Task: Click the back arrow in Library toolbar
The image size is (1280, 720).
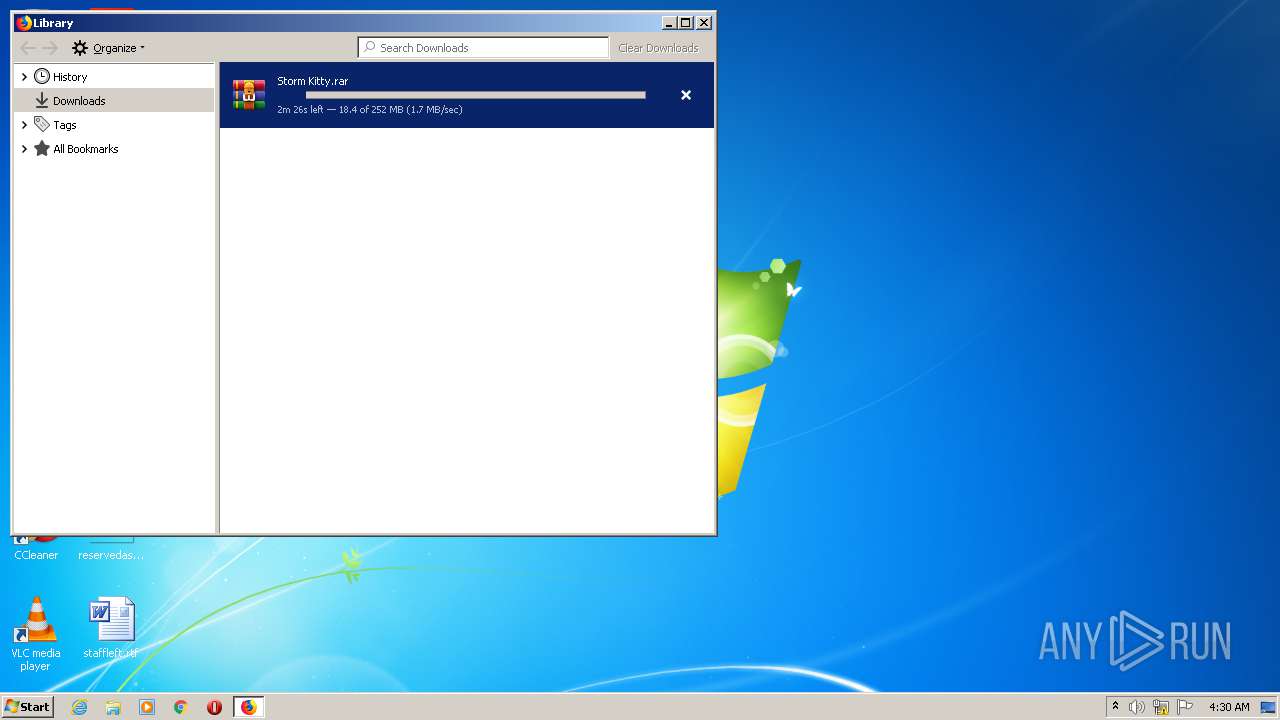Action: [x=28, y=48]
